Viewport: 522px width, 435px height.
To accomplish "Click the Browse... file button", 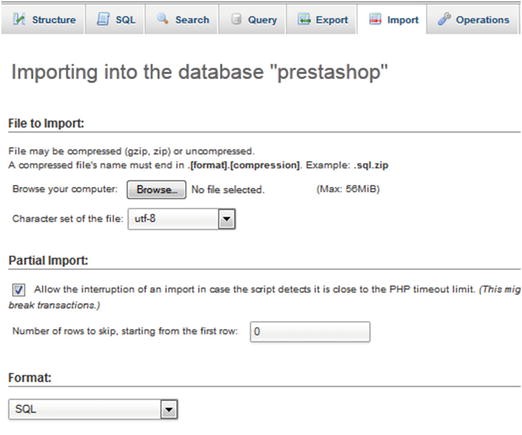I will 156,190.
